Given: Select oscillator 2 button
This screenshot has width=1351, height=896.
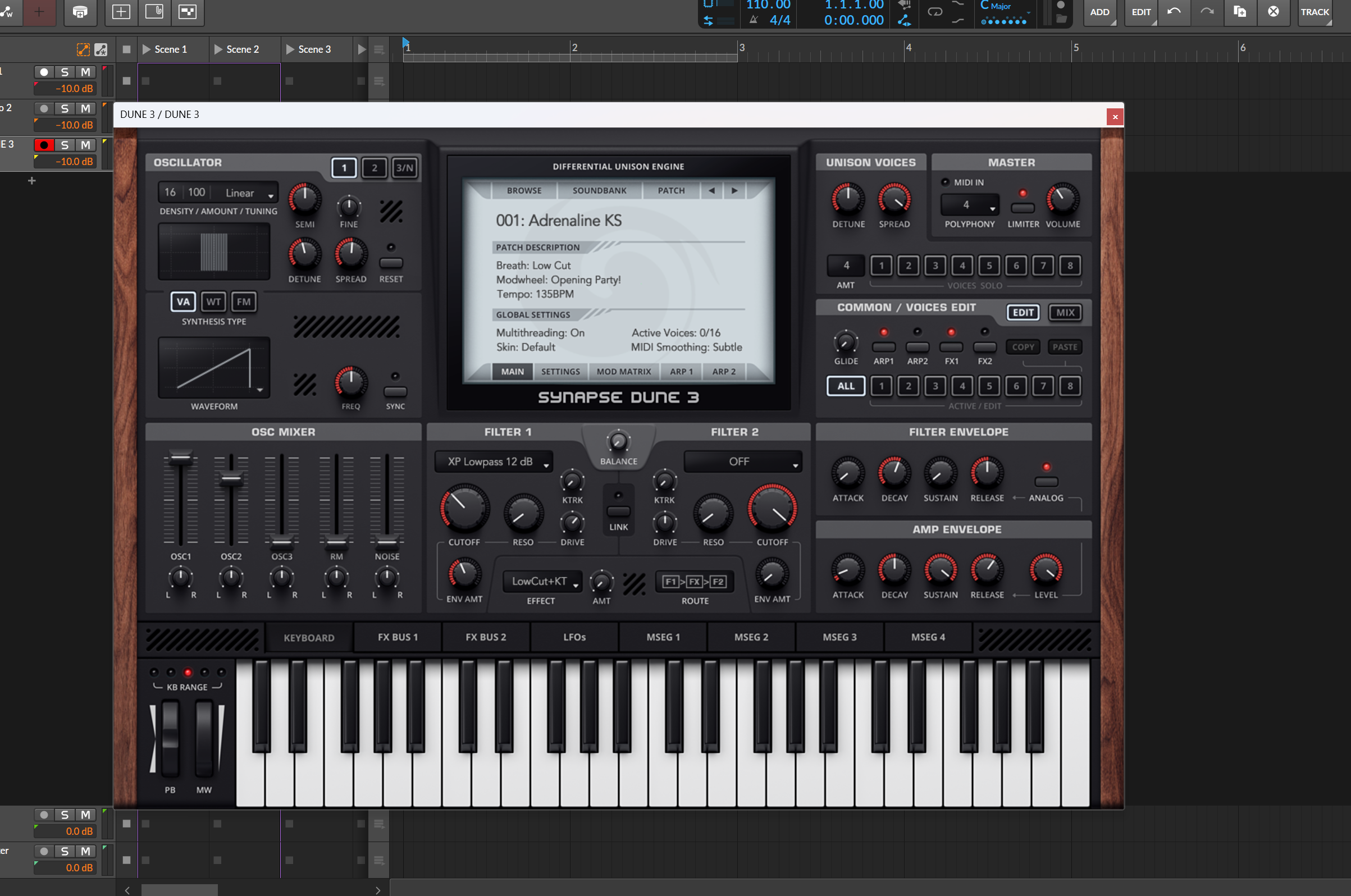Looking at the screenshot, I should 375,167.
